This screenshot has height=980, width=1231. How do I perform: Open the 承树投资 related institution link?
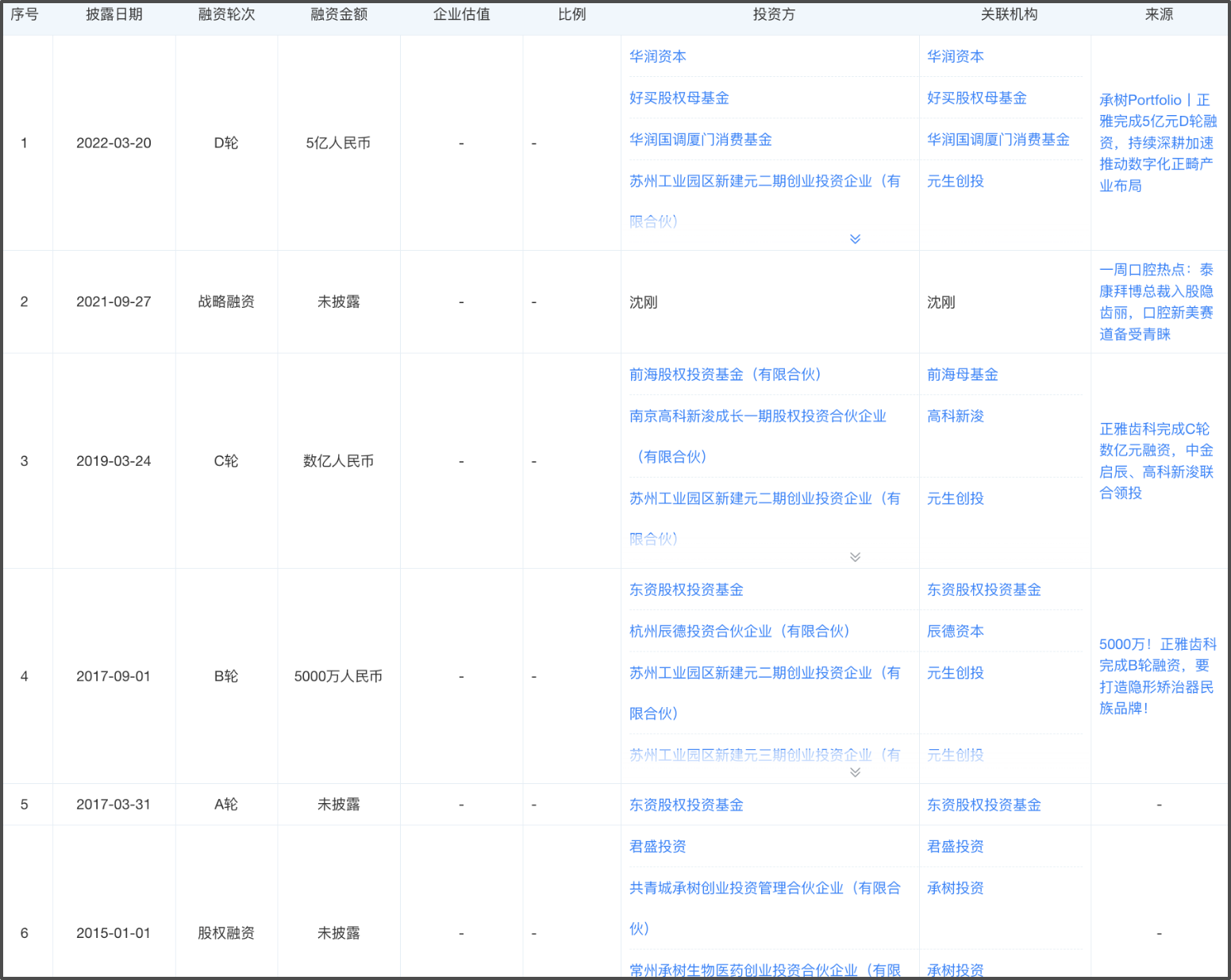955,888
